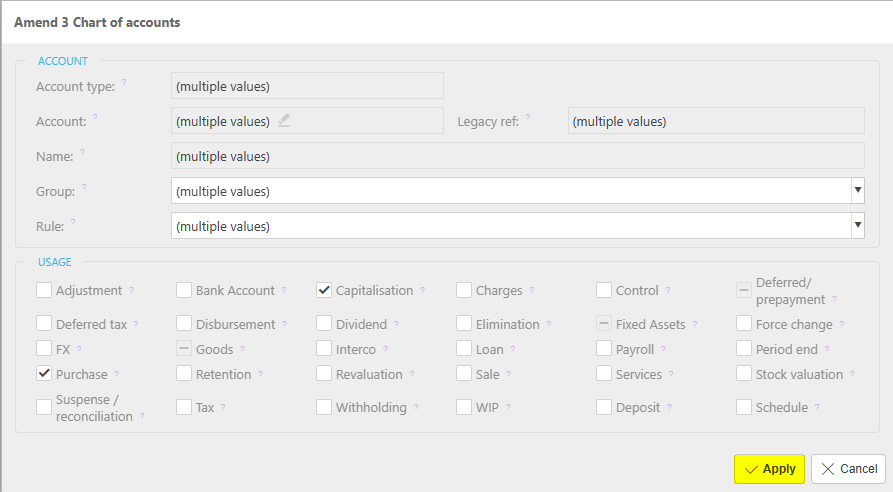Check the Withholding checkbox

[x=324, y=407]
